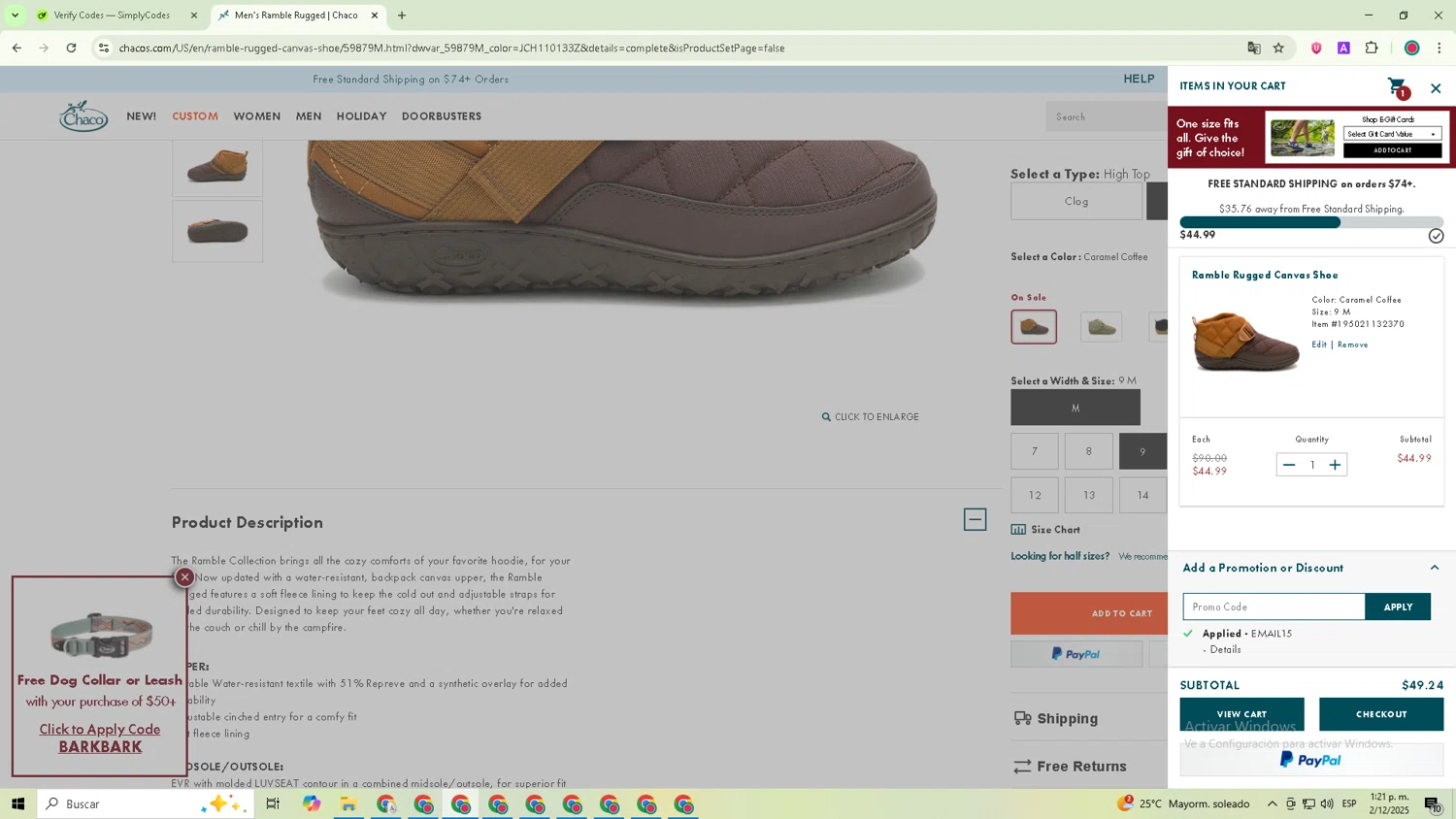Open the Size Chart link
The width and height of the screenshot is (1456, 819).
(1045, 530)
